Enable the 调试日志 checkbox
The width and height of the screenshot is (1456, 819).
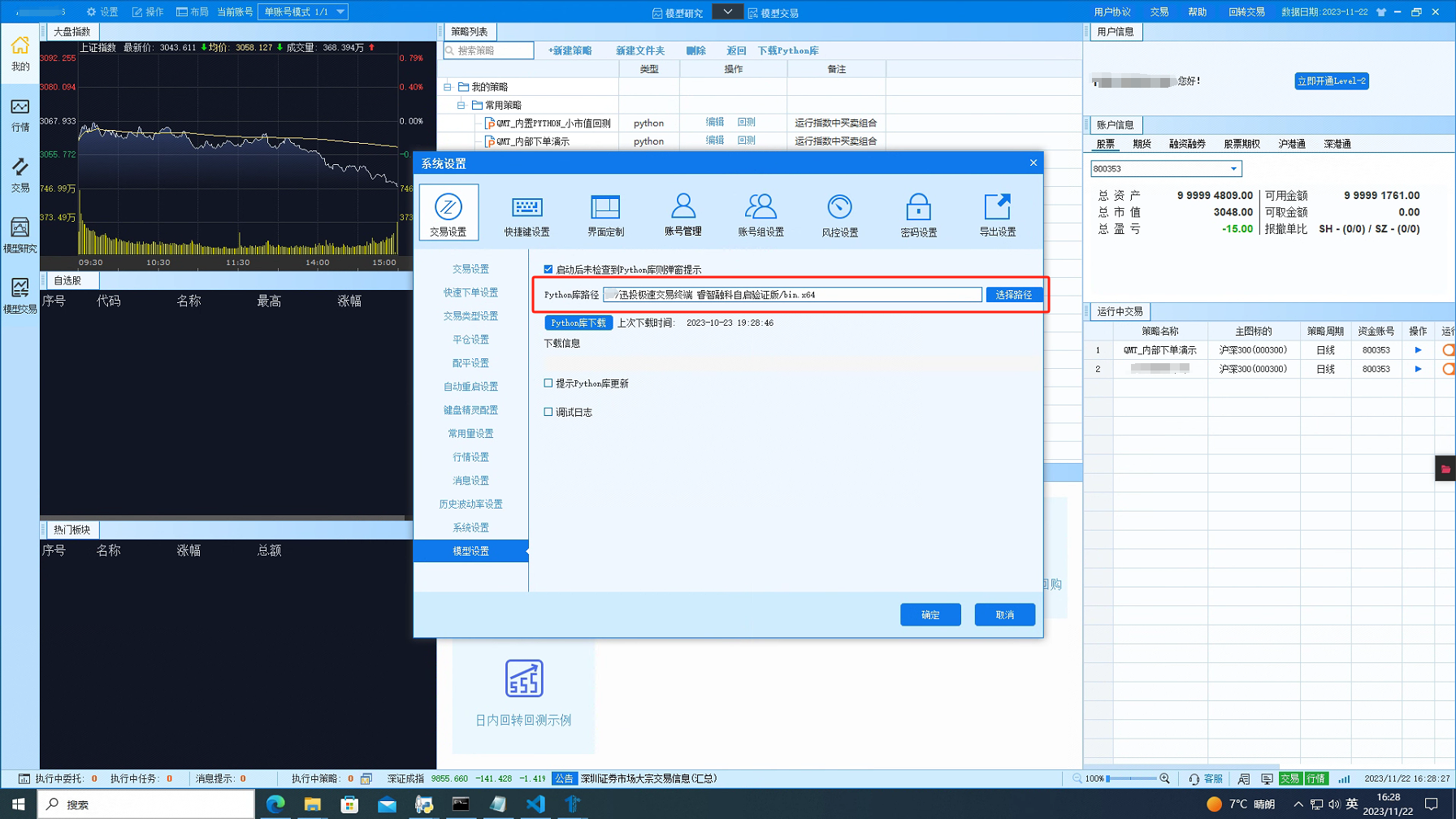click(548, 412)
